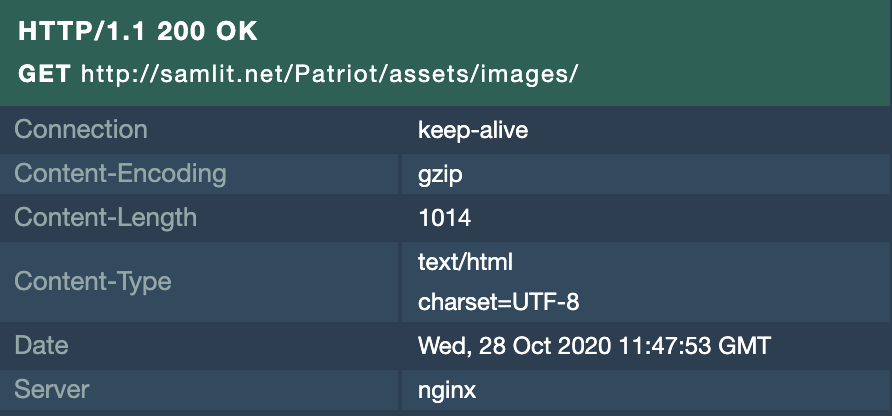
Task: Select the Server header name
Action: 52,390
